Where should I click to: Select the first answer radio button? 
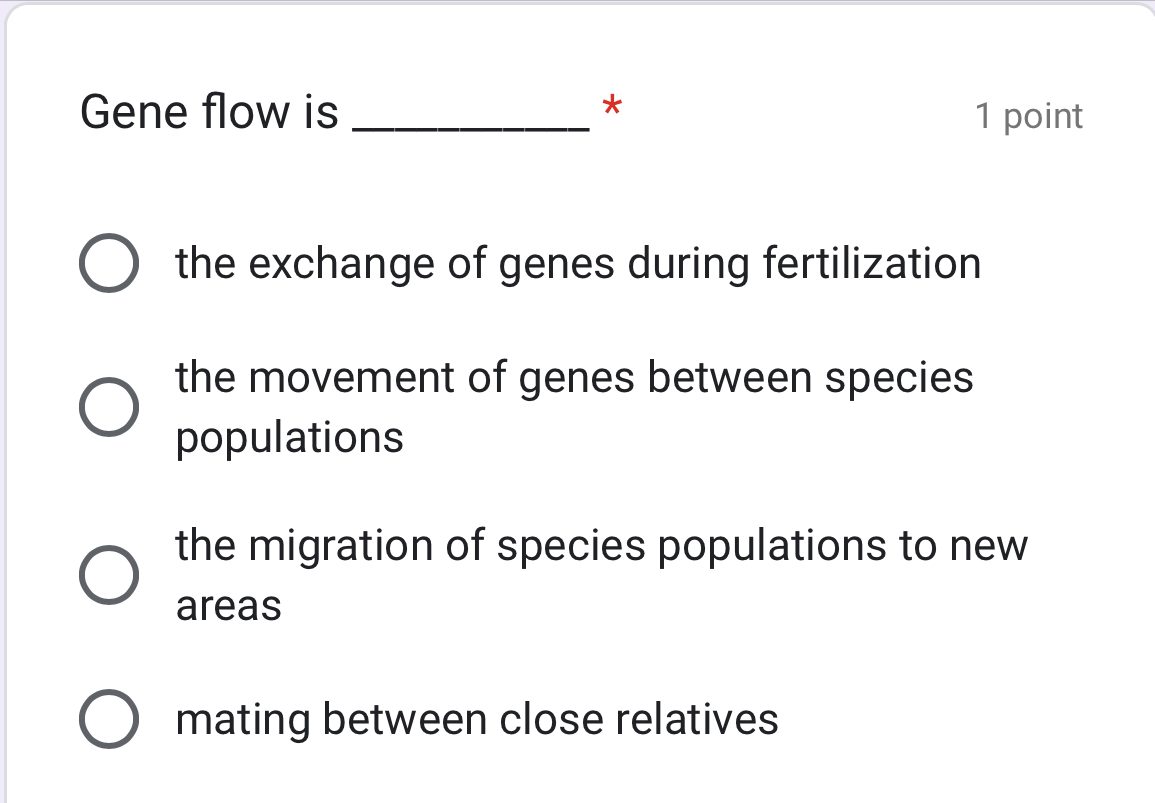[109, 263]
